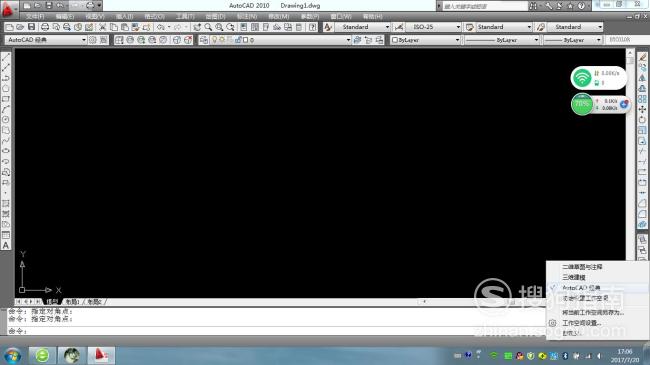The image size is (650, 365).
Task: Toggle the layer on/off light bulb
Action: pos(214,40)
